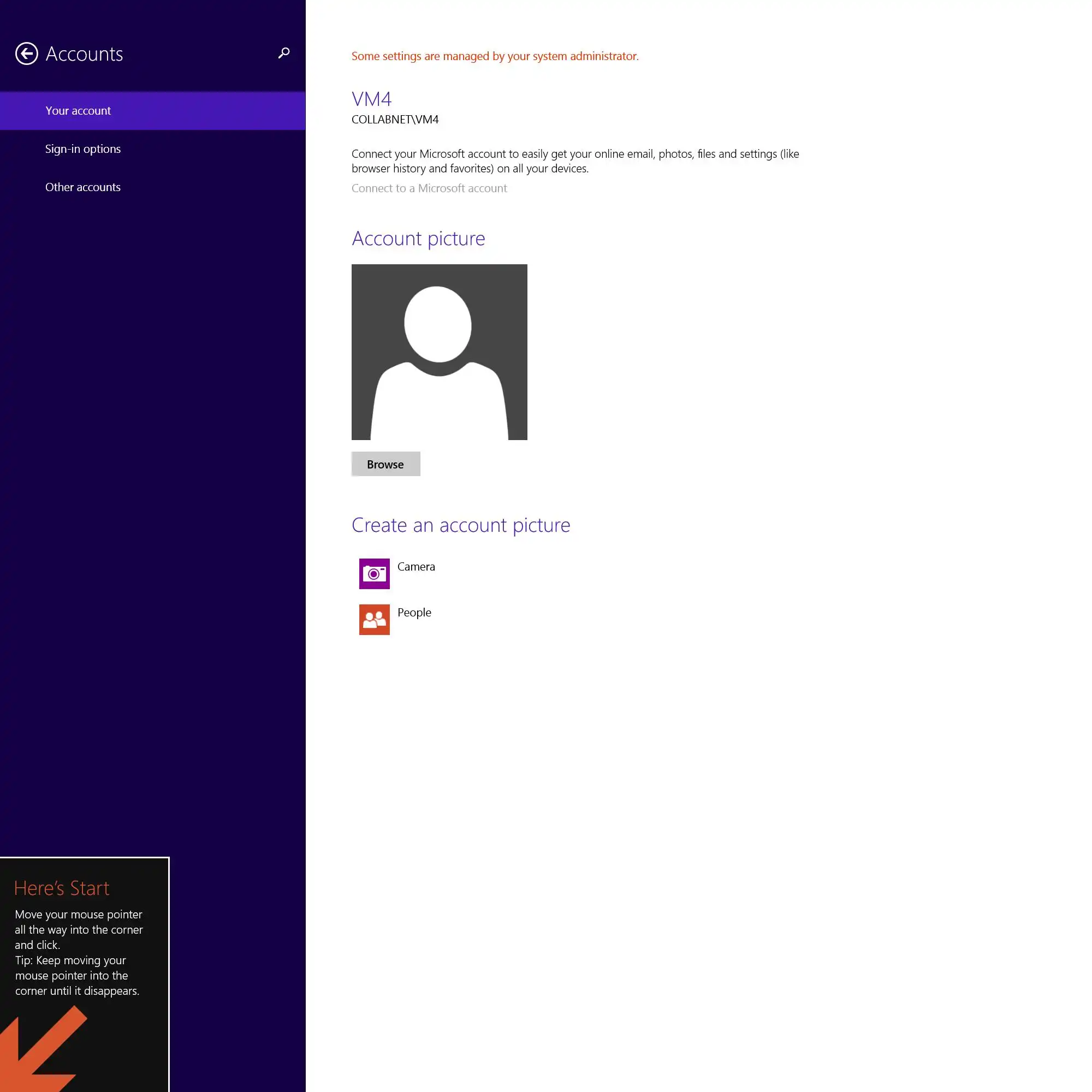Viewport: 1092px width, 1092px height.
Task: Click the COLLABNET\VM4 domain text
Action: [x=395, y=119]
